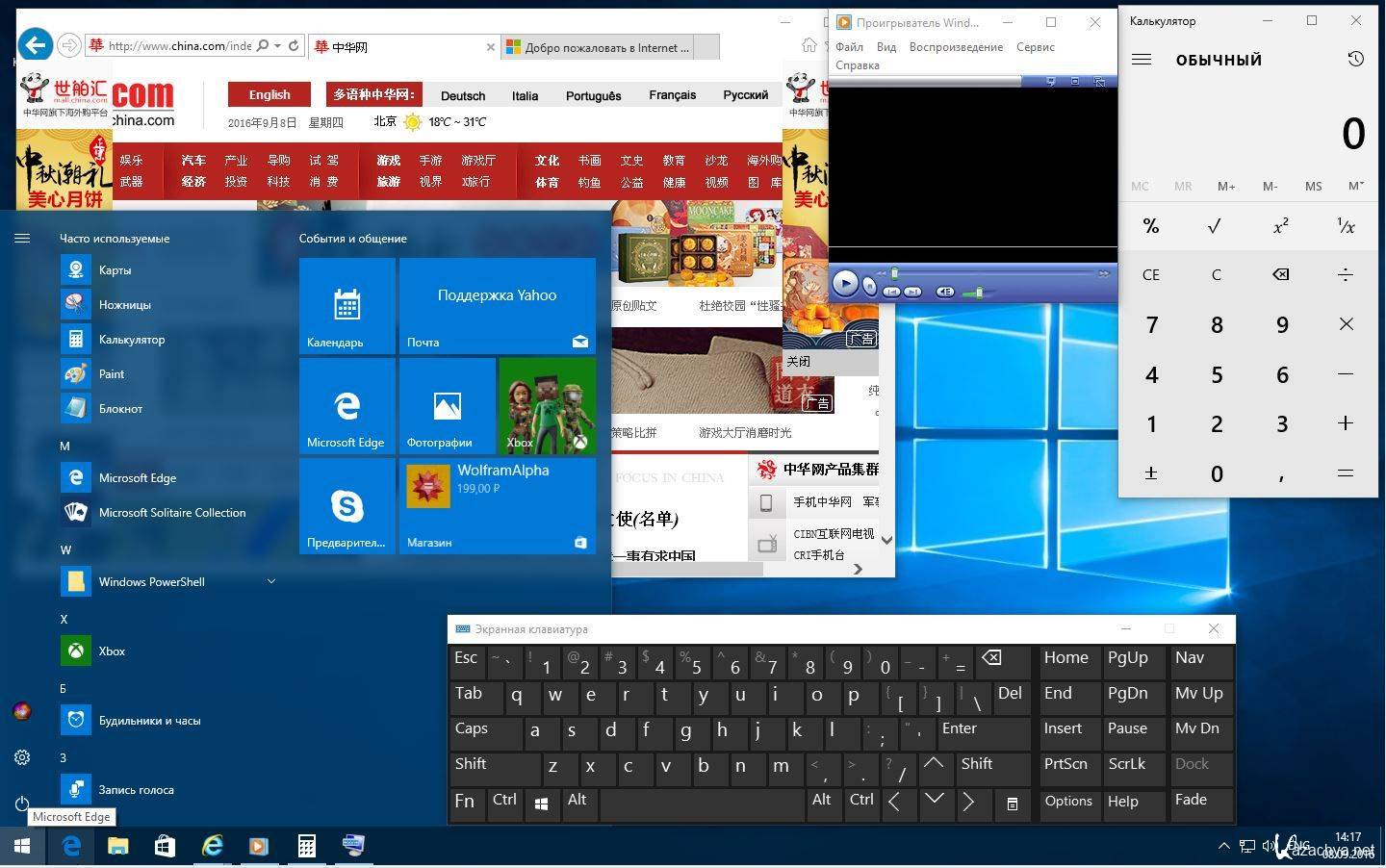Open calculator memory M dropdown
The height and width of the screenshot is (868, 1386).
[1355, 186]
